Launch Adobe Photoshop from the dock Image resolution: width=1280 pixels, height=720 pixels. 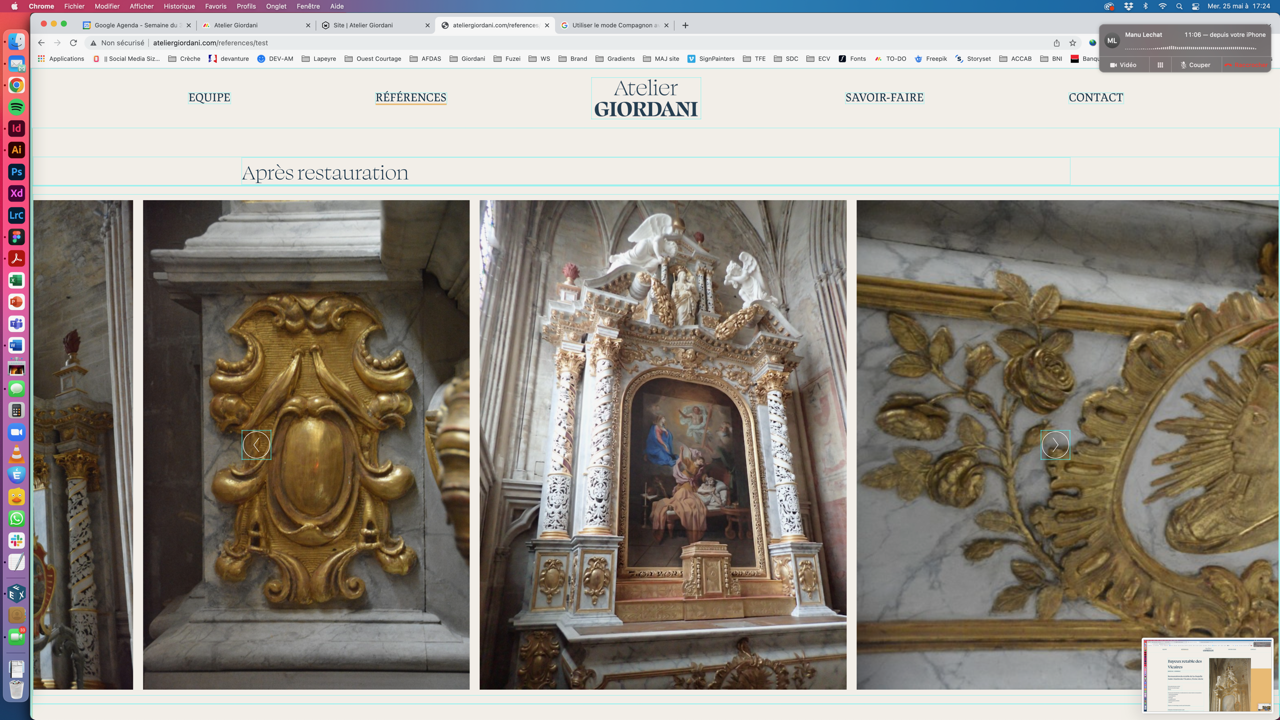click(x=17, y=172)
